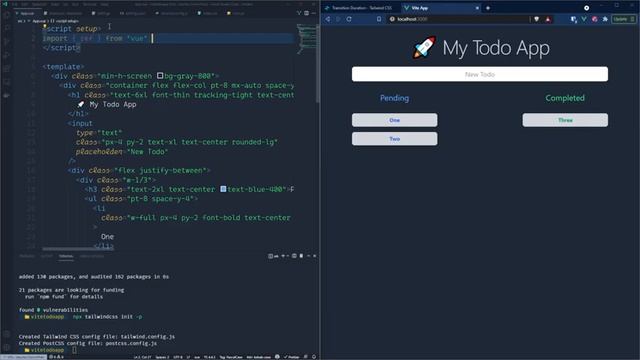Click the browser forward arrow
Image resolution: width=640 pixels, height=360 pixels.
pos(338,19)
